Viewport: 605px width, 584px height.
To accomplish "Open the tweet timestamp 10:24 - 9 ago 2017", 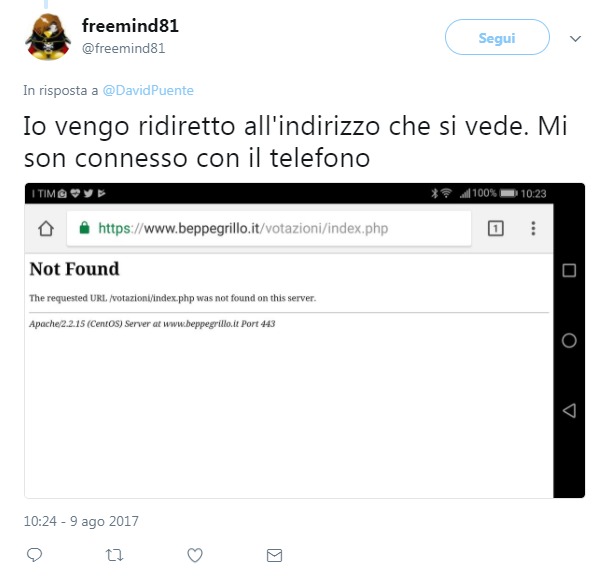I will [81, 521].
